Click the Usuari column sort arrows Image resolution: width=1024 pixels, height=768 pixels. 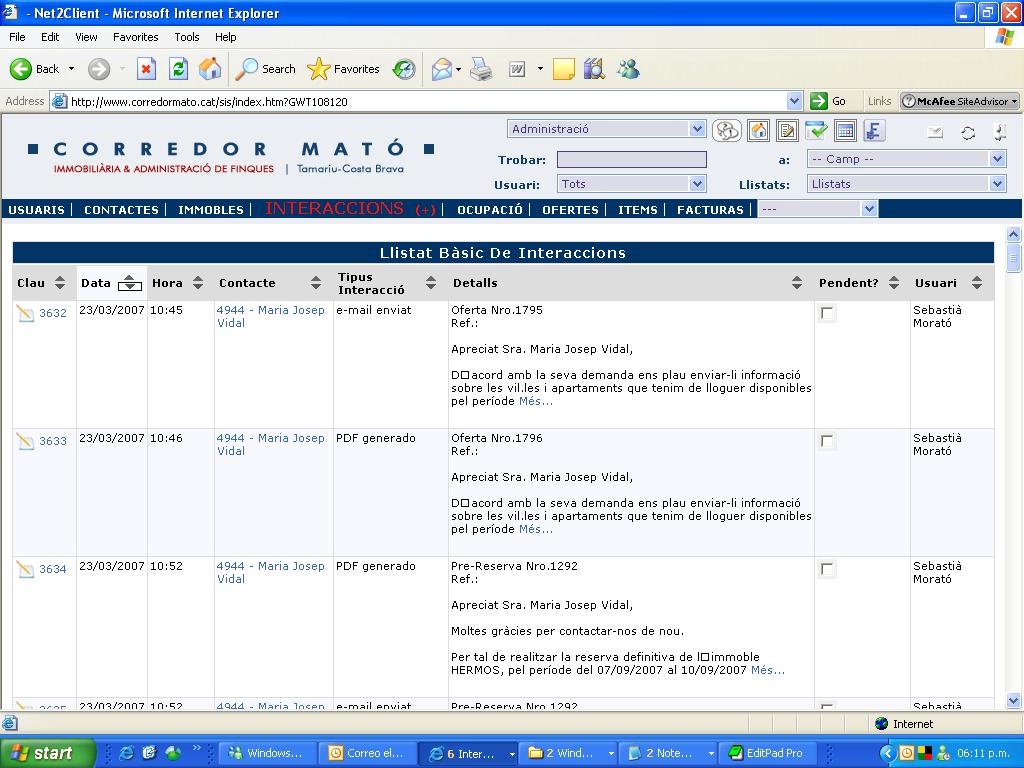[977, 283]
